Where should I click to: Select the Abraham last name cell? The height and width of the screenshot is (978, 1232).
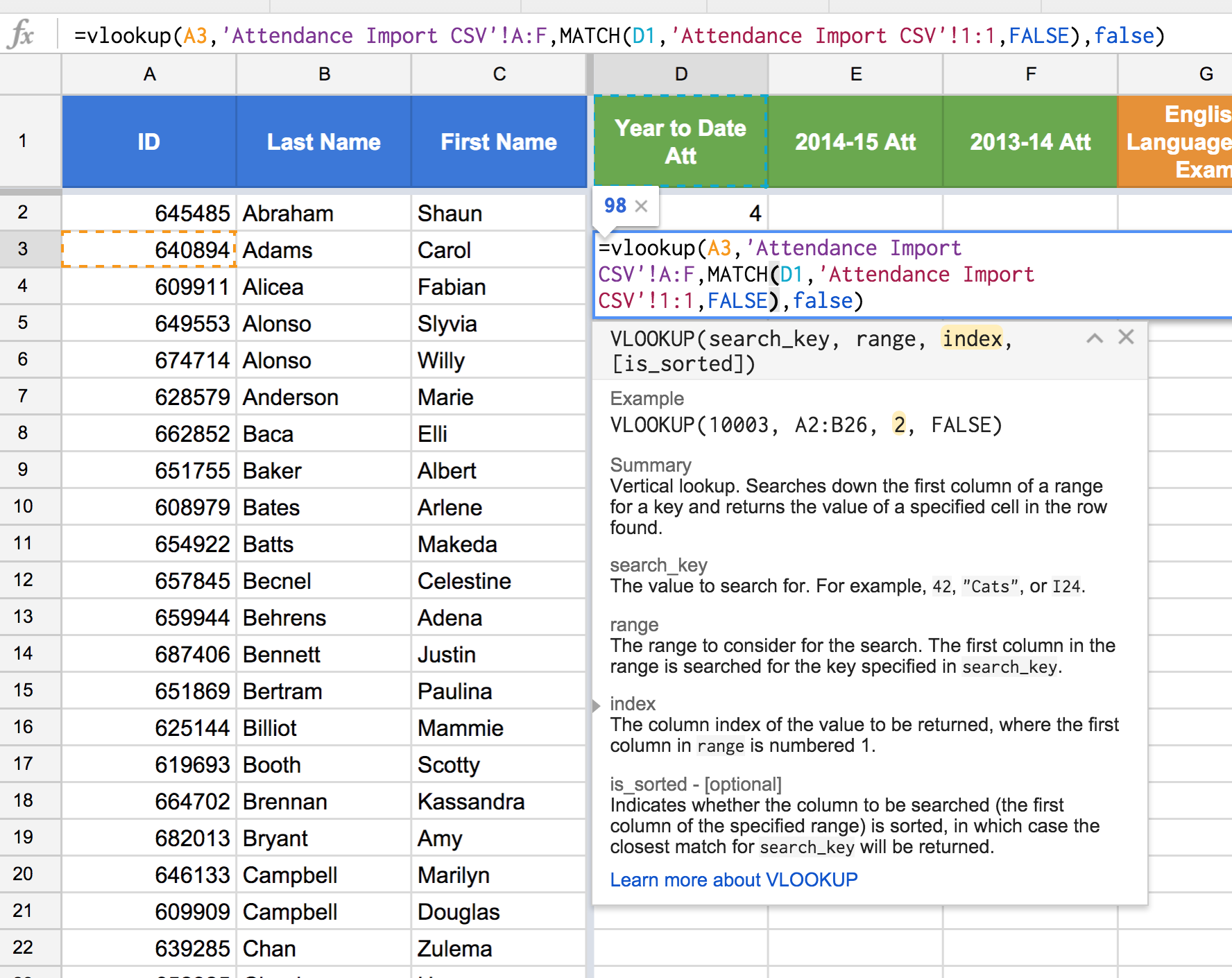click(324, 213)
